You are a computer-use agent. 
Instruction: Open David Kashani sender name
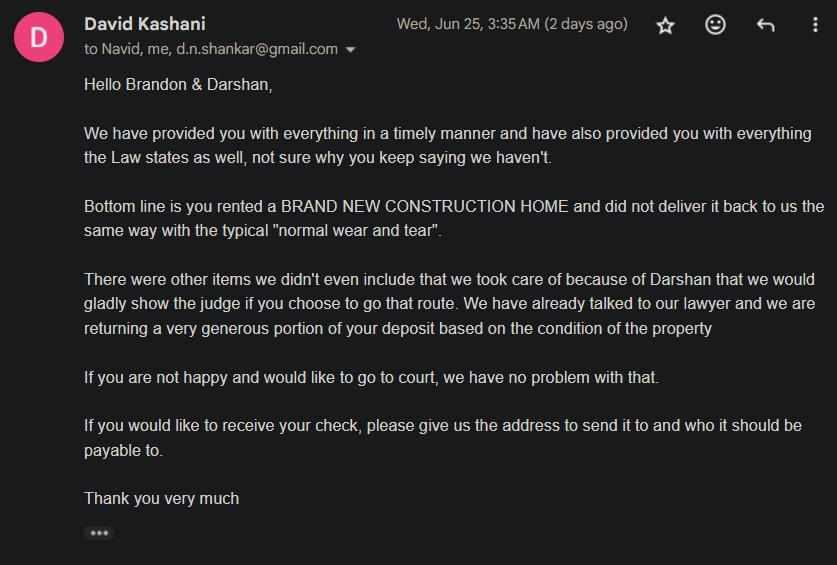pyautogui.click(x=145, y=24)
